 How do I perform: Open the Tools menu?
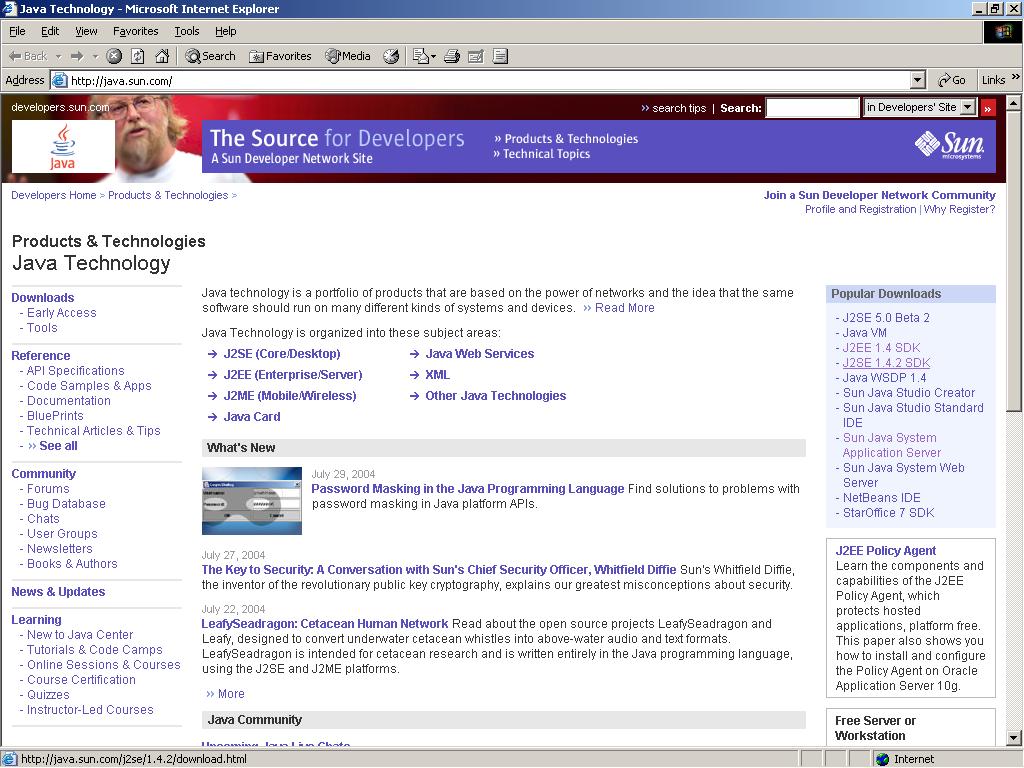[187, 31]
